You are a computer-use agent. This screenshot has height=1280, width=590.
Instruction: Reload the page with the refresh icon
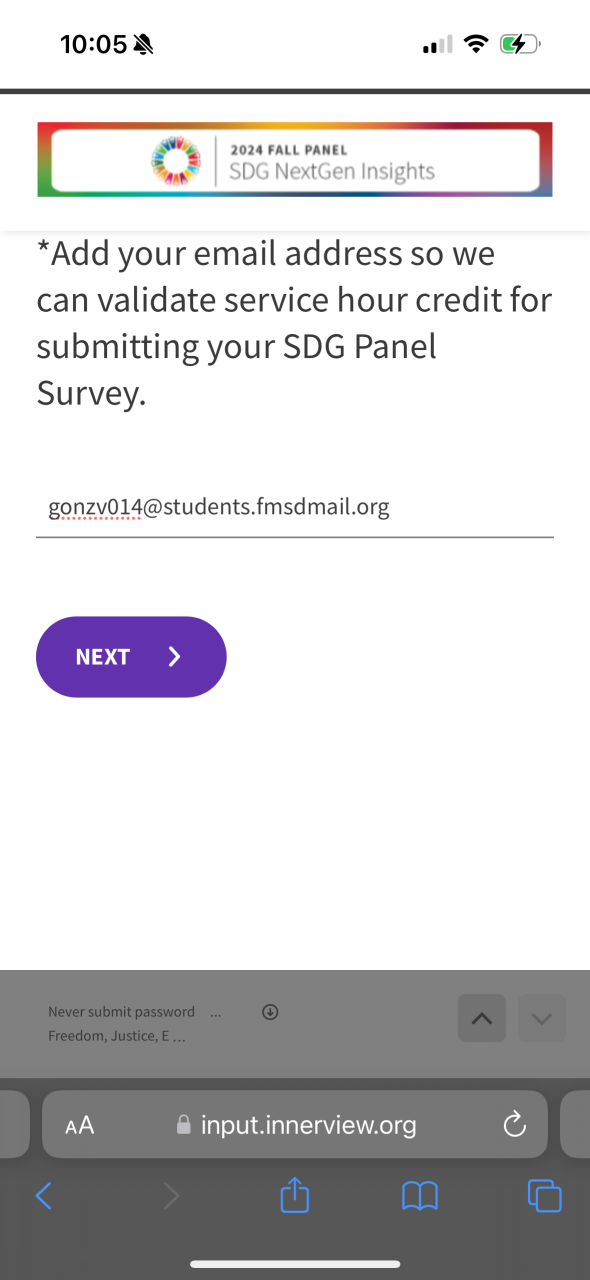click(514, 1125)
